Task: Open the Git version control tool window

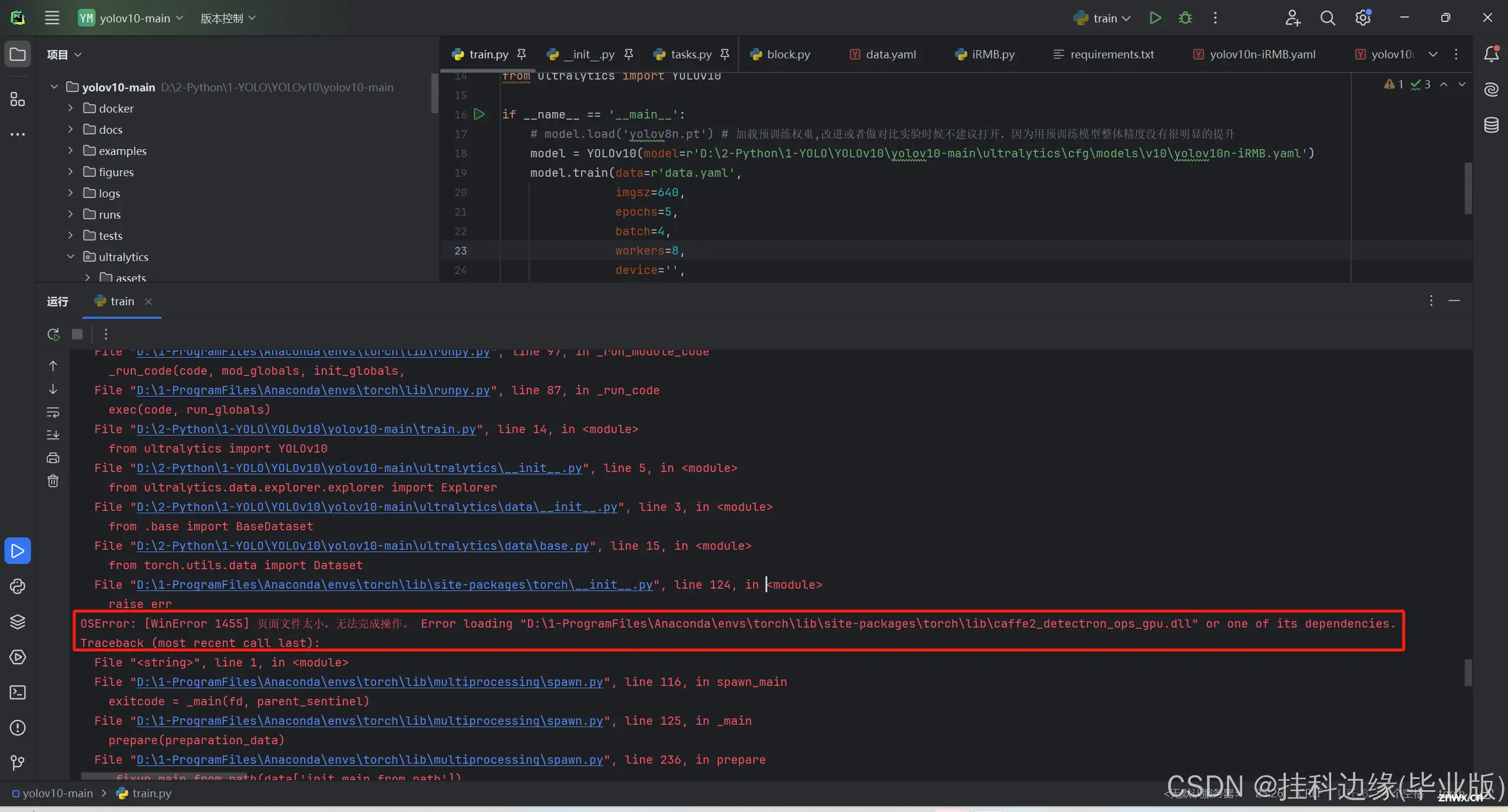Action: [18, 763]
